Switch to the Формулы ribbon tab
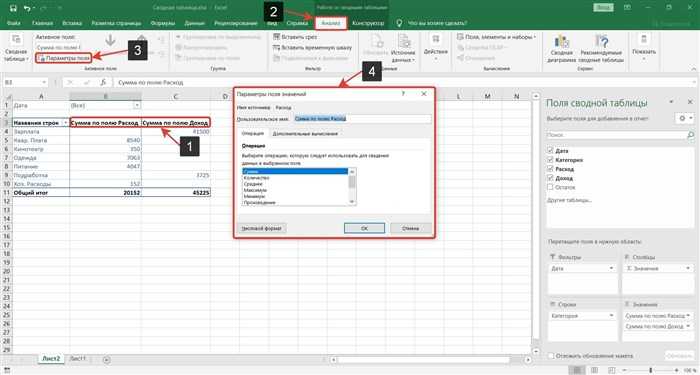 162,23
